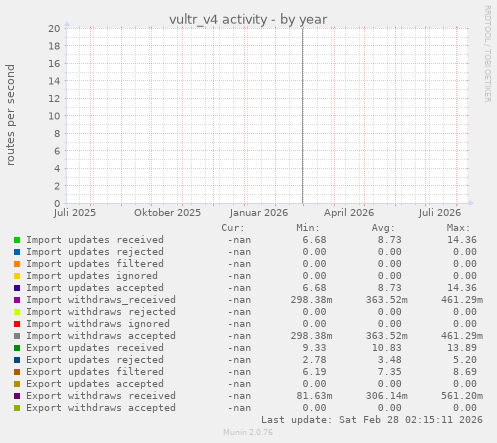Viewport: 497px width, 443px height.
Task: Click the 'Export withdraws accepted' legend label
Action: tap(101, 408)
